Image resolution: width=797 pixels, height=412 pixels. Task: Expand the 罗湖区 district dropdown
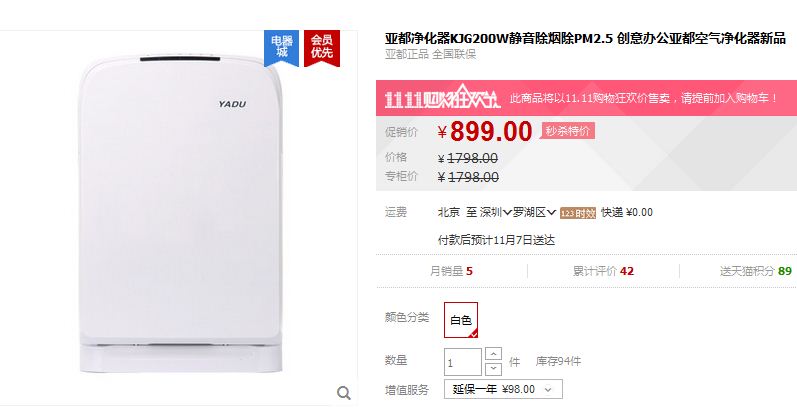pos(534,212)
